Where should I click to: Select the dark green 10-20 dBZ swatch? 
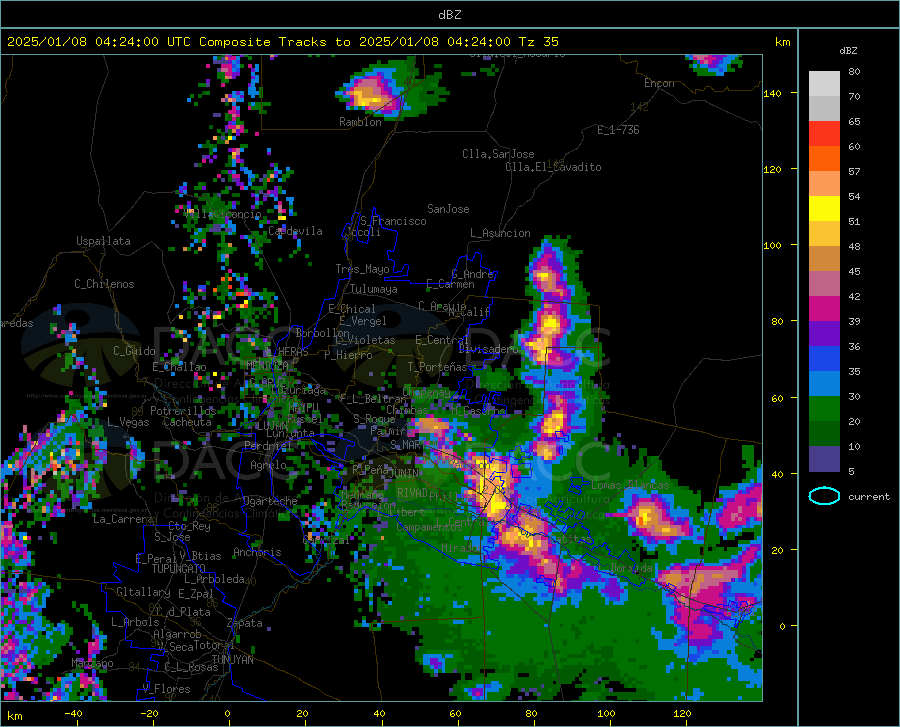[824, 434]
